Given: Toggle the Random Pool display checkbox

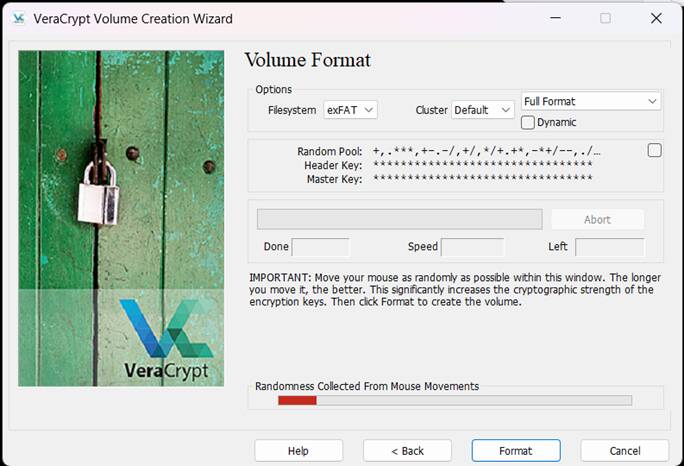Looking at the screenshot, I should (654, 151).
